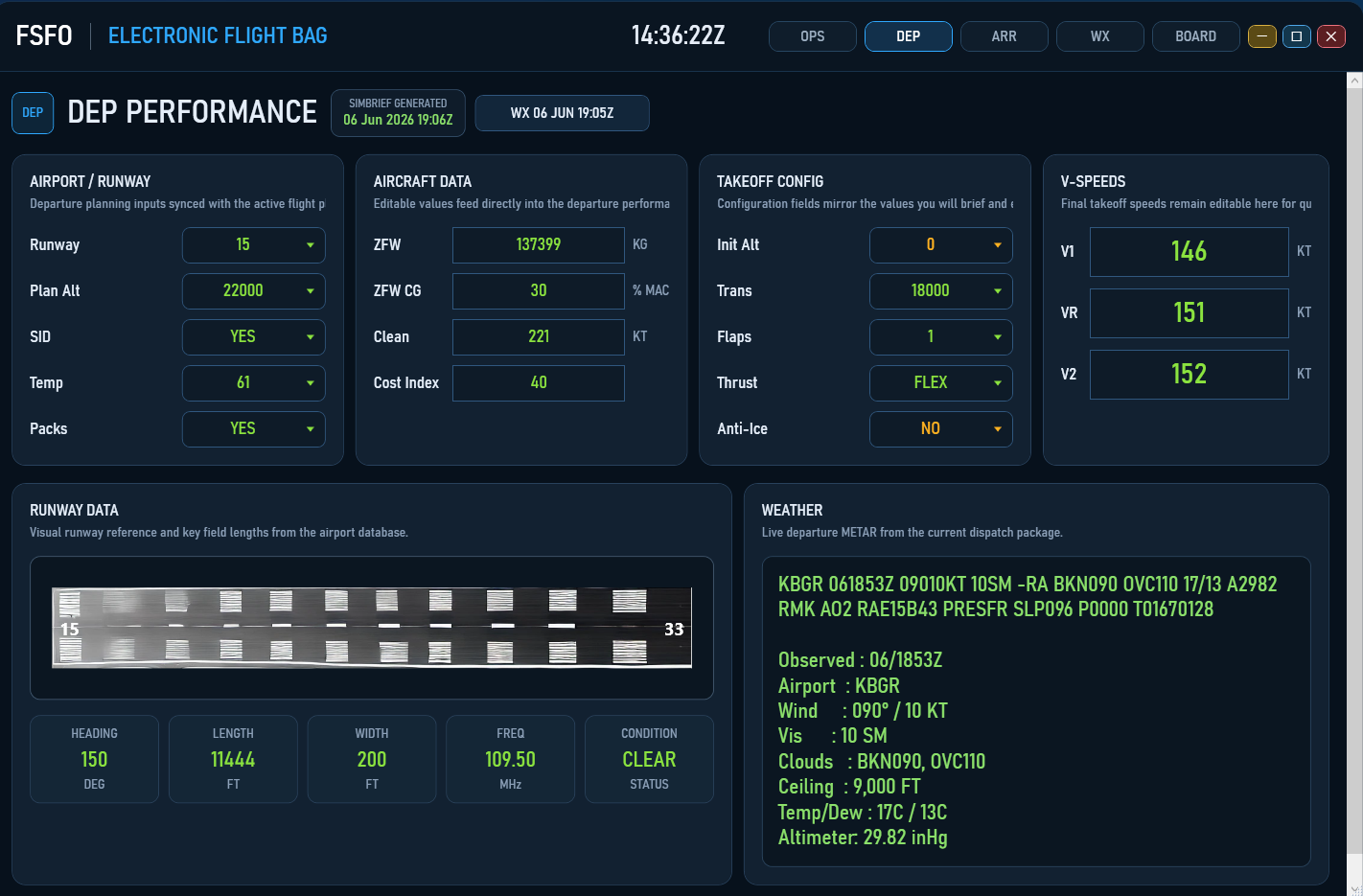Image resolution: width=1363 pixels, height=896 pixels.
Task: Click the raw KBGR METAR text
Action: pos(1028,597)
